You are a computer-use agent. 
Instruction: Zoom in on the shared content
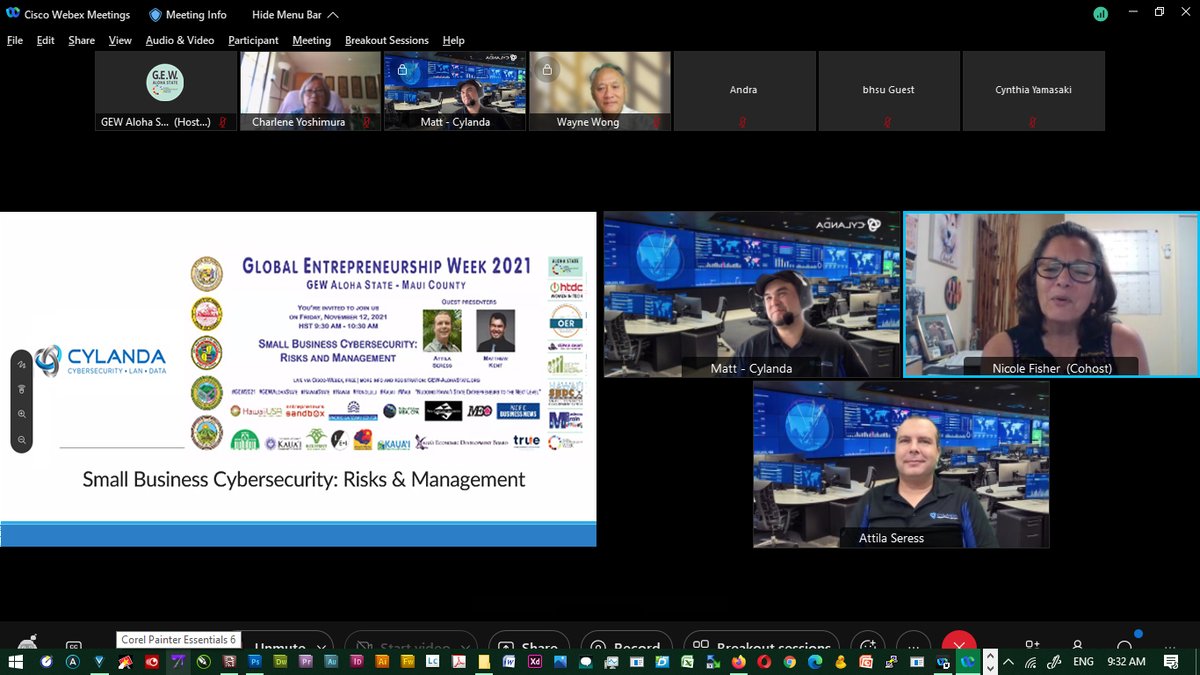pos(22,414)
